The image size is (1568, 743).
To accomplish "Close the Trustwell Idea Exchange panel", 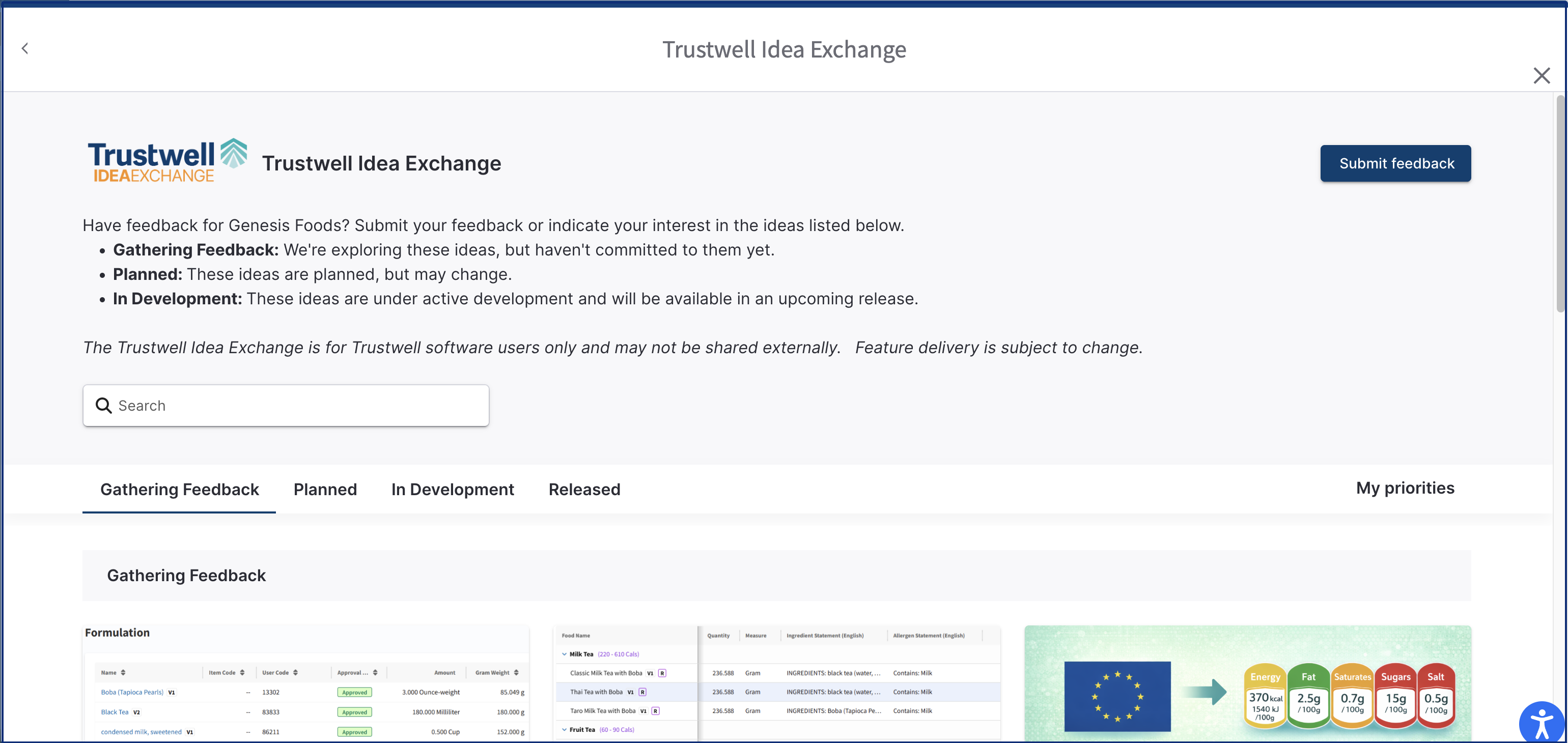I will (1541, 75).
